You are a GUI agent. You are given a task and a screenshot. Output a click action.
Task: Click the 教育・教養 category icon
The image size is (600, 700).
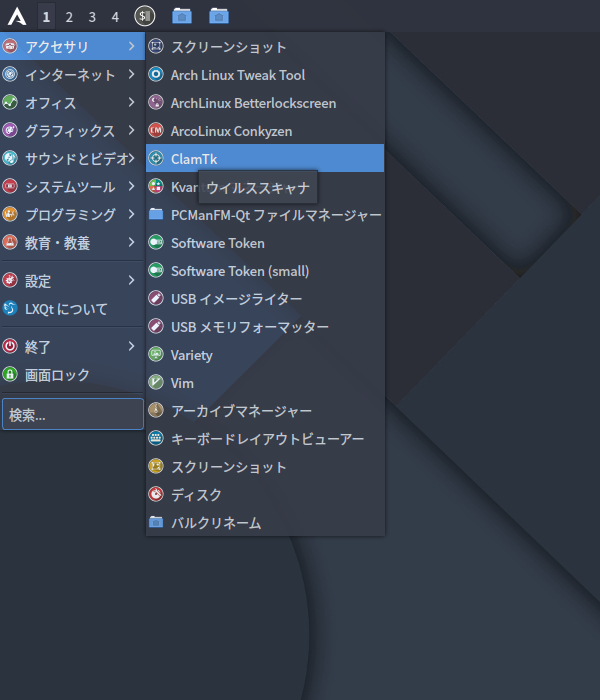(10, 242)
